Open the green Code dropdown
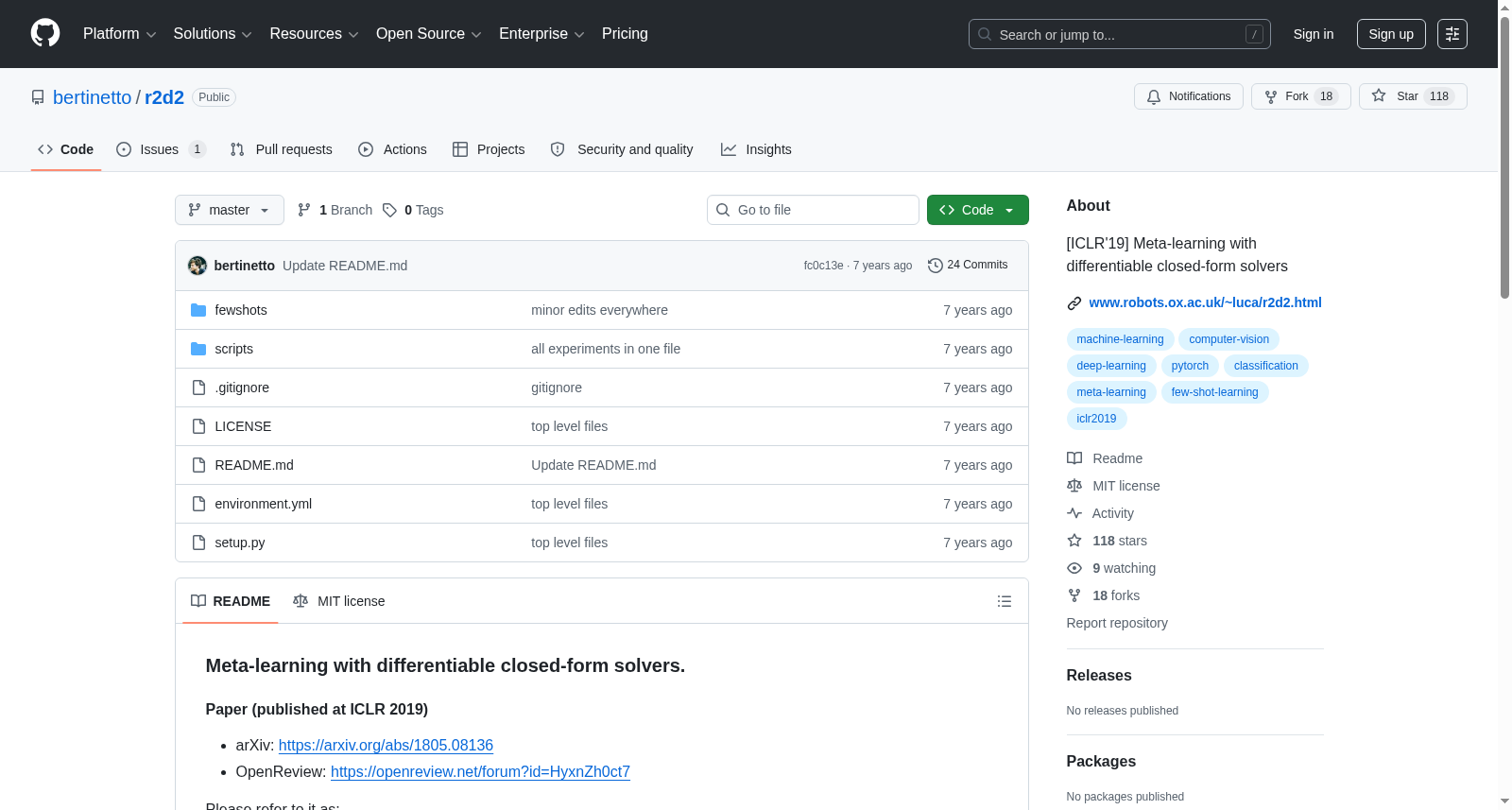Viewport: 1512px width, 810px height. (978, 210)
